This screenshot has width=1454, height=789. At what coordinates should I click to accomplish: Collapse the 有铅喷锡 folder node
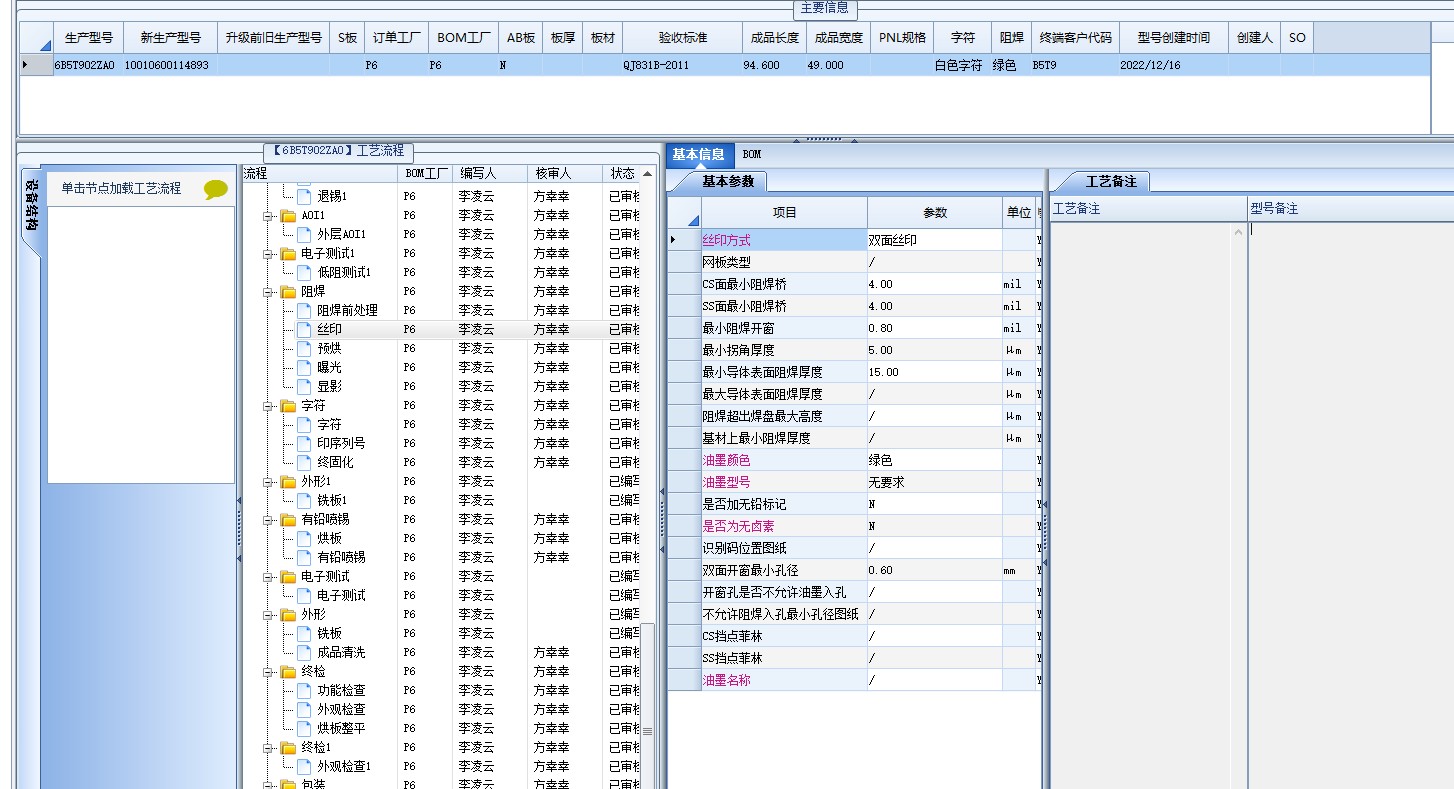268,519
